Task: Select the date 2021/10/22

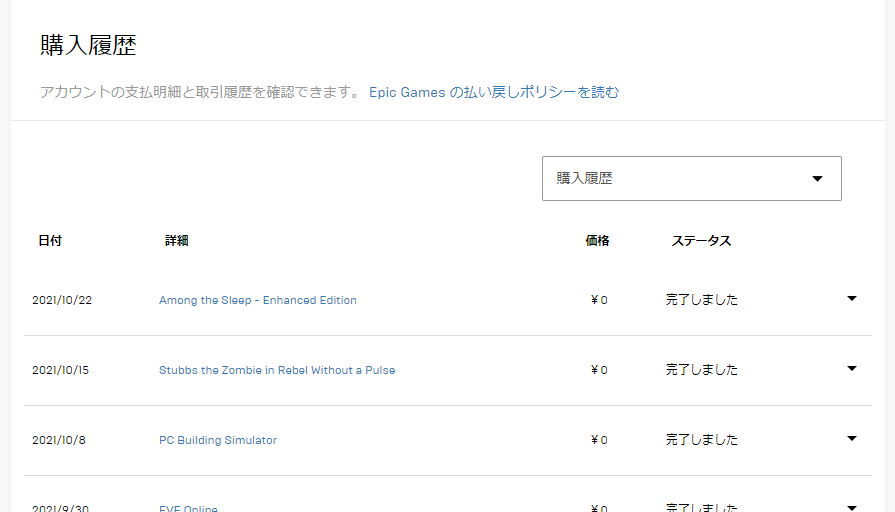Action: [62, 300]
